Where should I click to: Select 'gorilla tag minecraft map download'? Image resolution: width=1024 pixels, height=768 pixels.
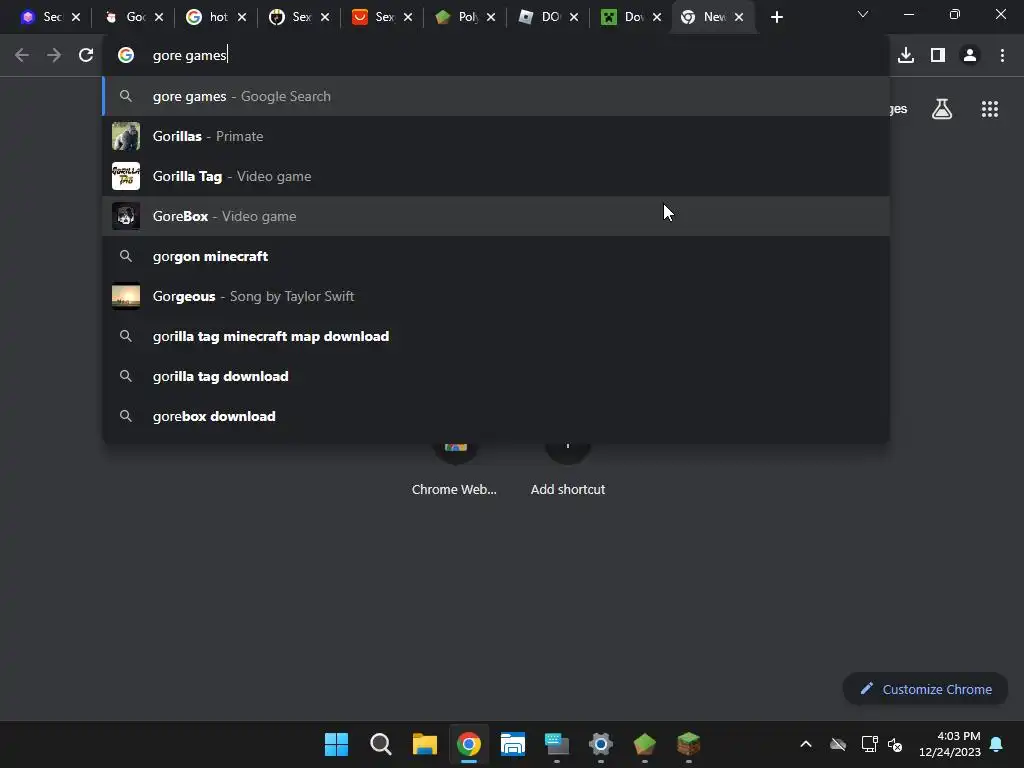(496, 336)
